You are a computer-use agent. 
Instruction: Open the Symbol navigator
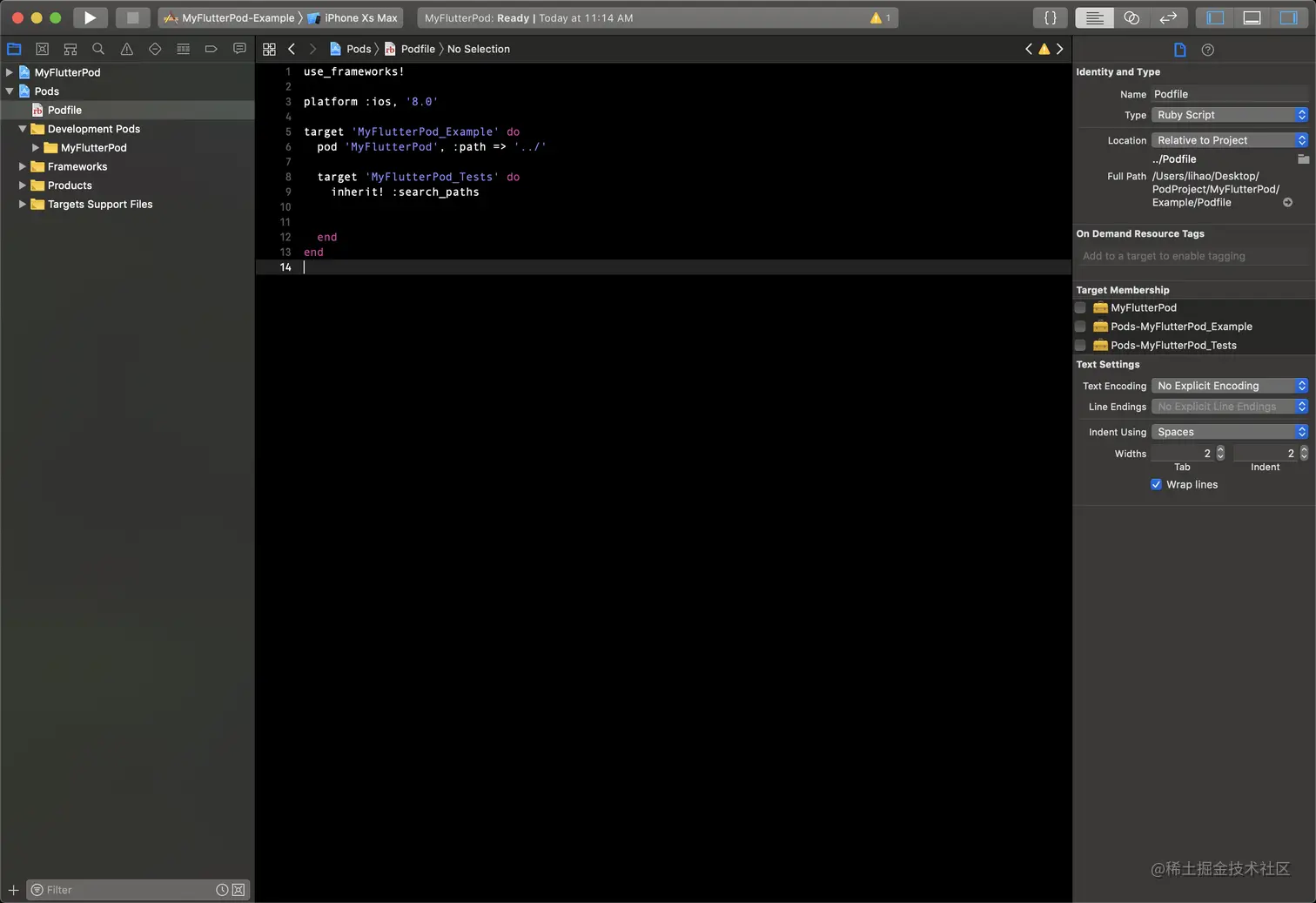point(70,49)
